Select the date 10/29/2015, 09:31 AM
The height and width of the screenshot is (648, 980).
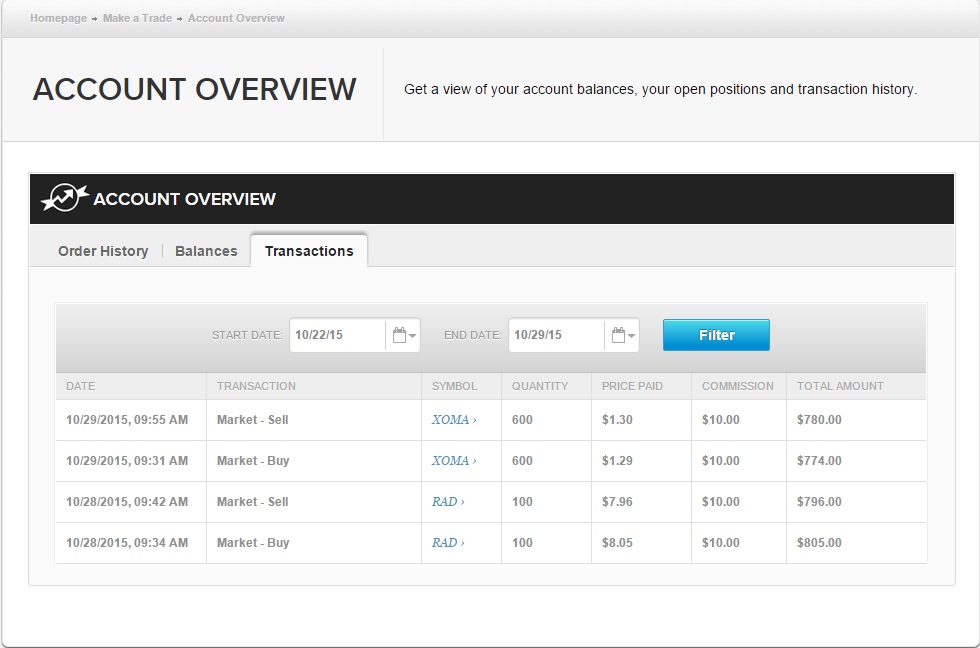[127, 461]
